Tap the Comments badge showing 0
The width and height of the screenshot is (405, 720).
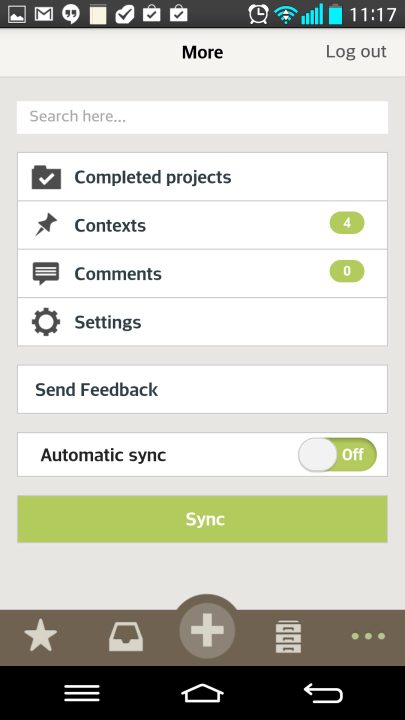coord(347,271)
